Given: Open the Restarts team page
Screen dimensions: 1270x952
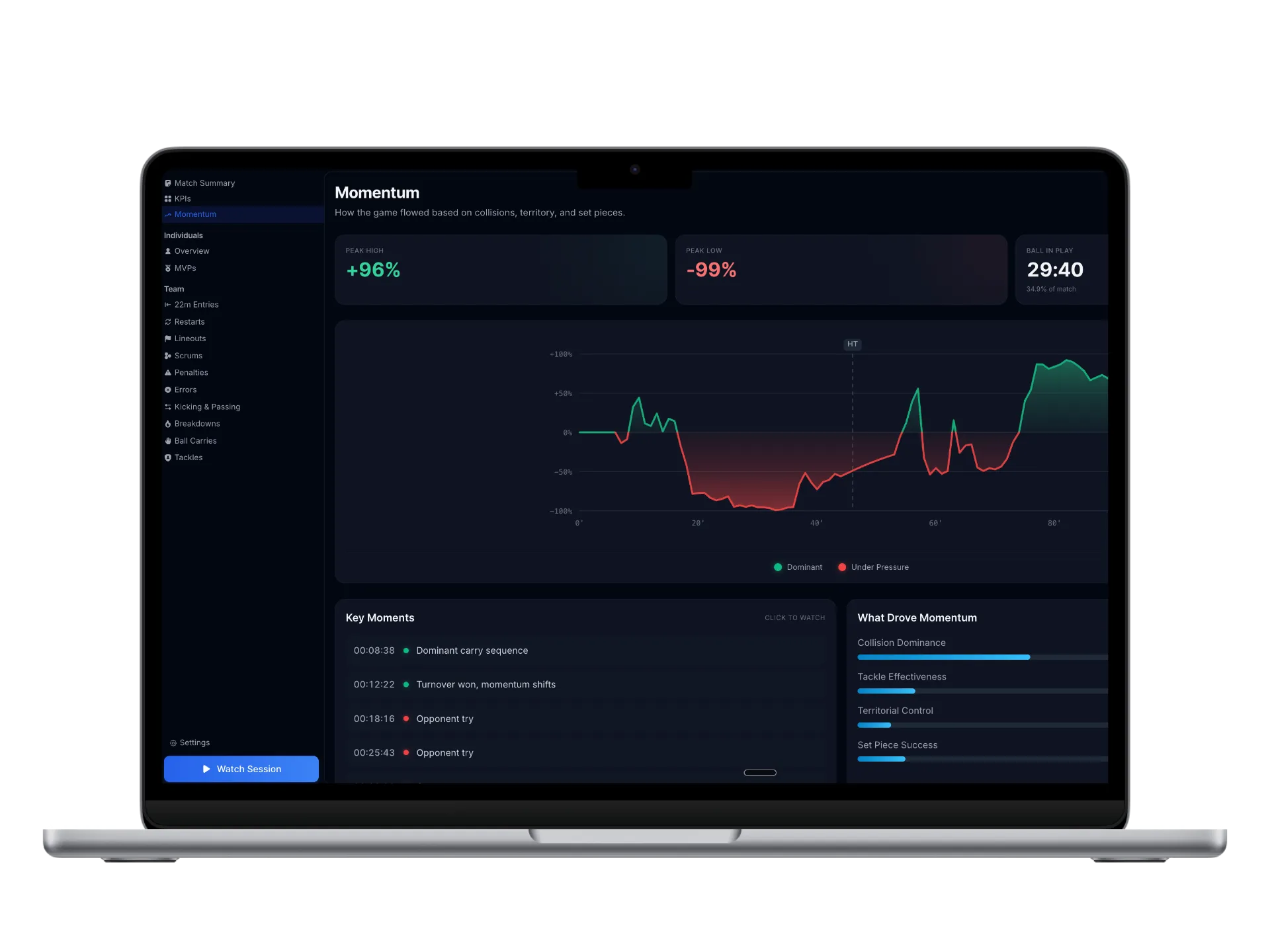Looking at the screenshot, I should click(x=242, y=322).
